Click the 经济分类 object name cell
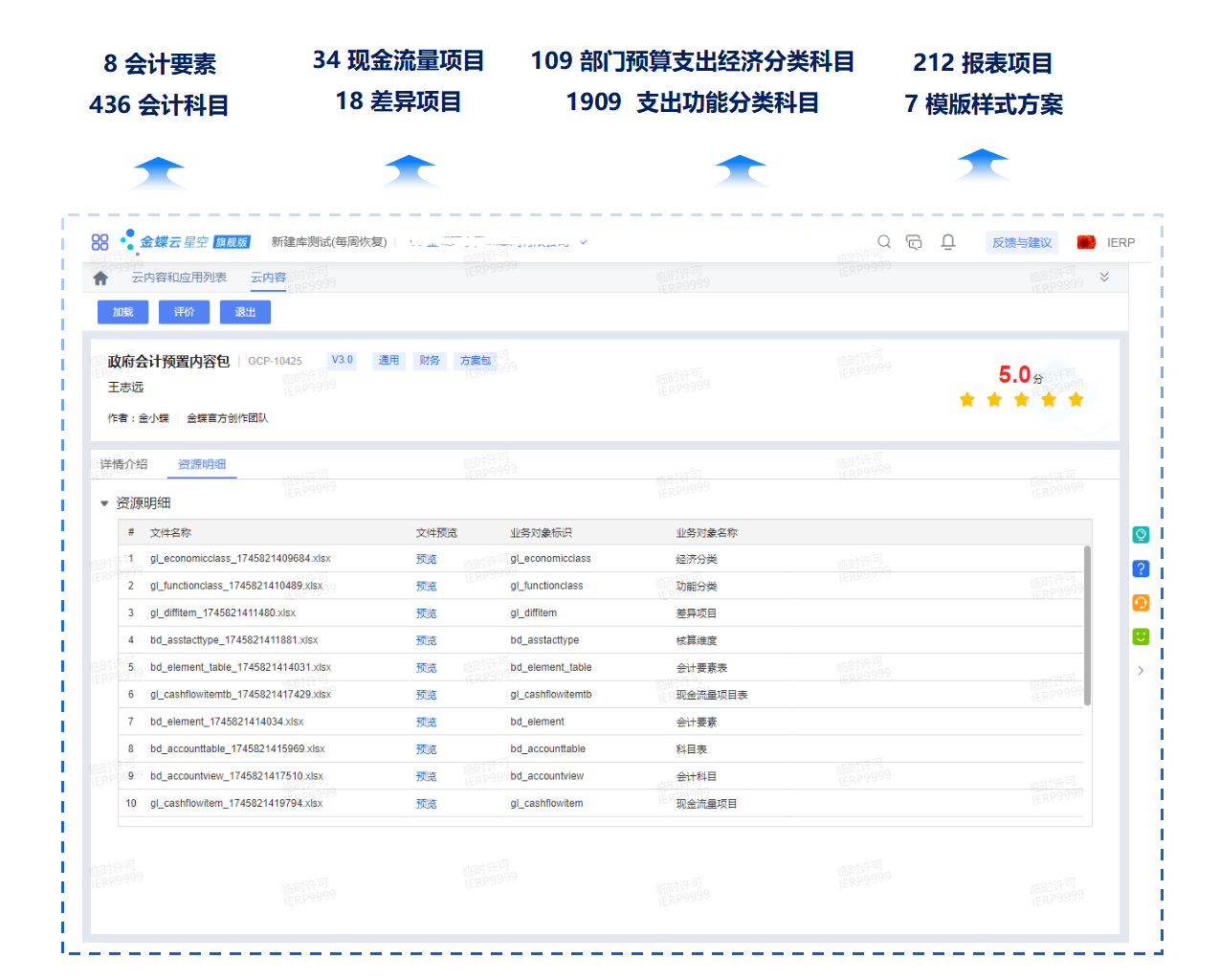Image resolution: width=1220 pixels, height=980 pixels. 697,559
